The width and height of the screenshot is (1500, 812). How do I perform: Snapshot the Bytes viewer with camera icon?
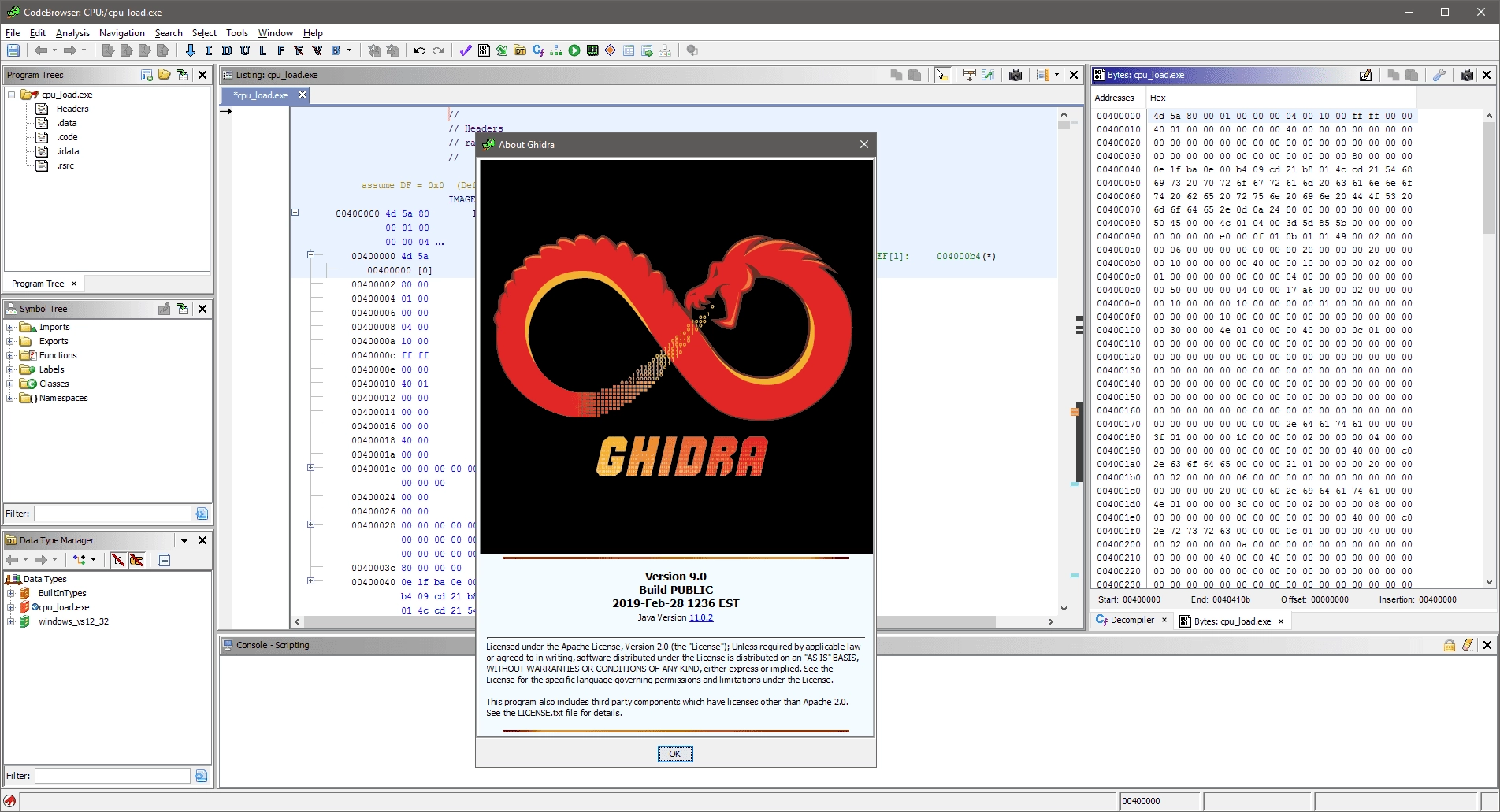tap(1466, 75)
